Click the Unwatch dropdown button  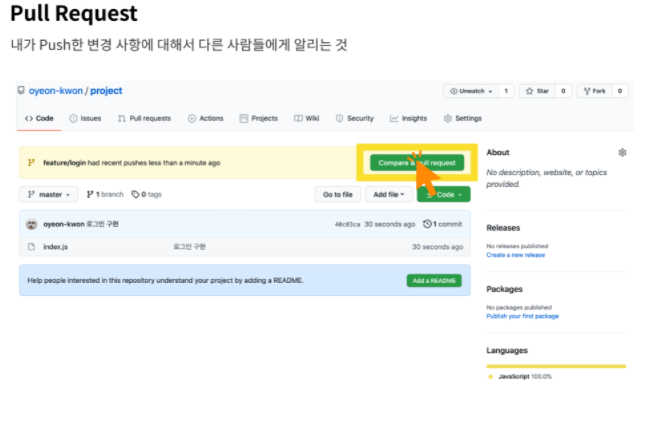pyautogui.click(x=471, y=91)
